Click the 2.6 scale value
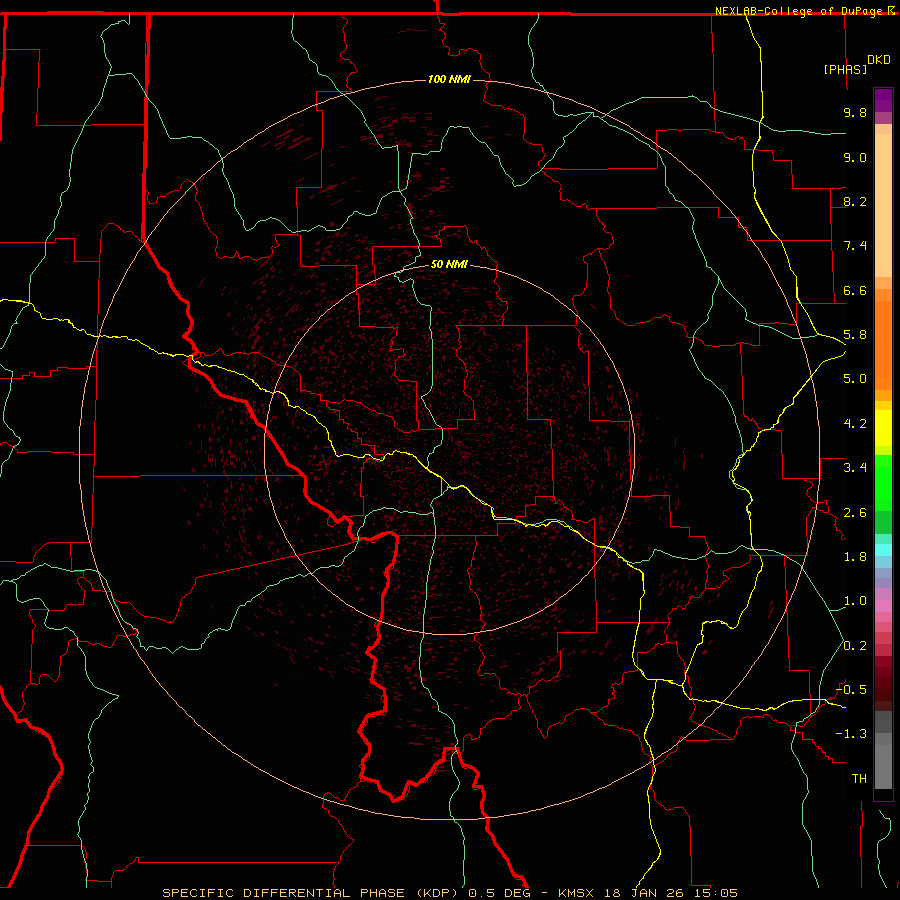The width and height of the screenshot is (900, 900). [855, 513]
